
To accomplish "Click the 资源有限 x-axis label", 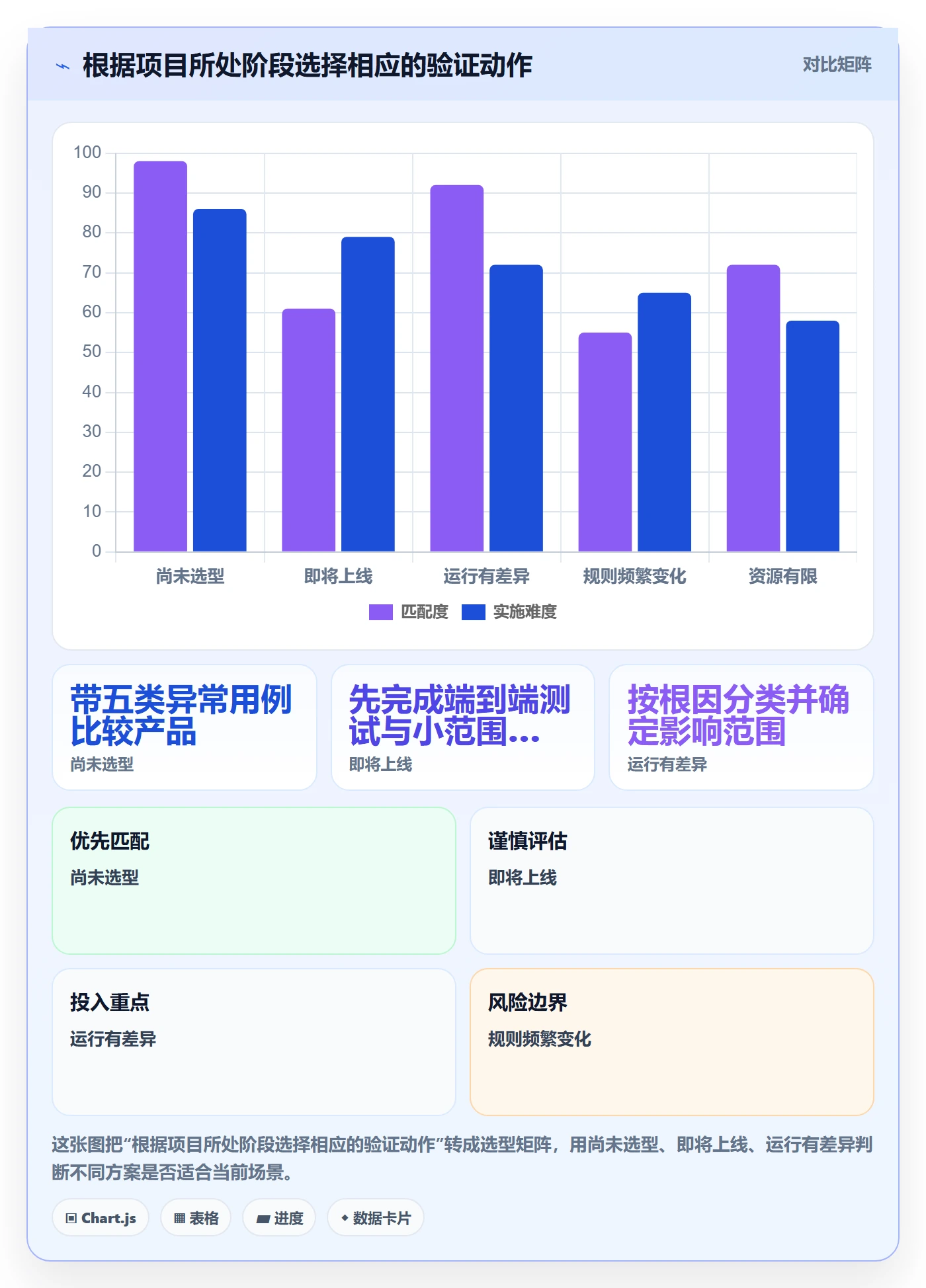I will (782, 577).
